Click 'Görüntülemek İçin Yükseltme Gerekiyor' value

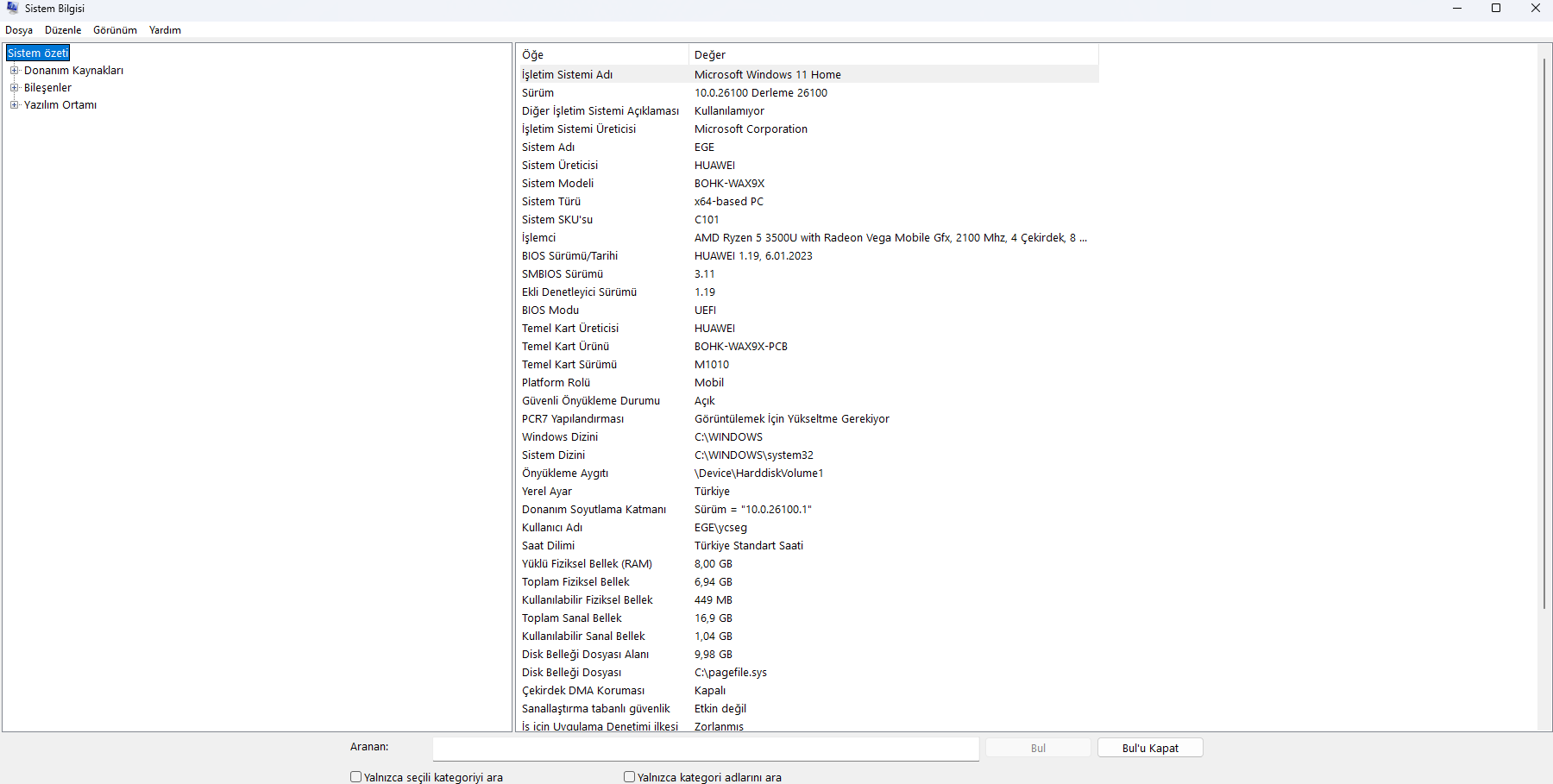click(x=792, y=419)
